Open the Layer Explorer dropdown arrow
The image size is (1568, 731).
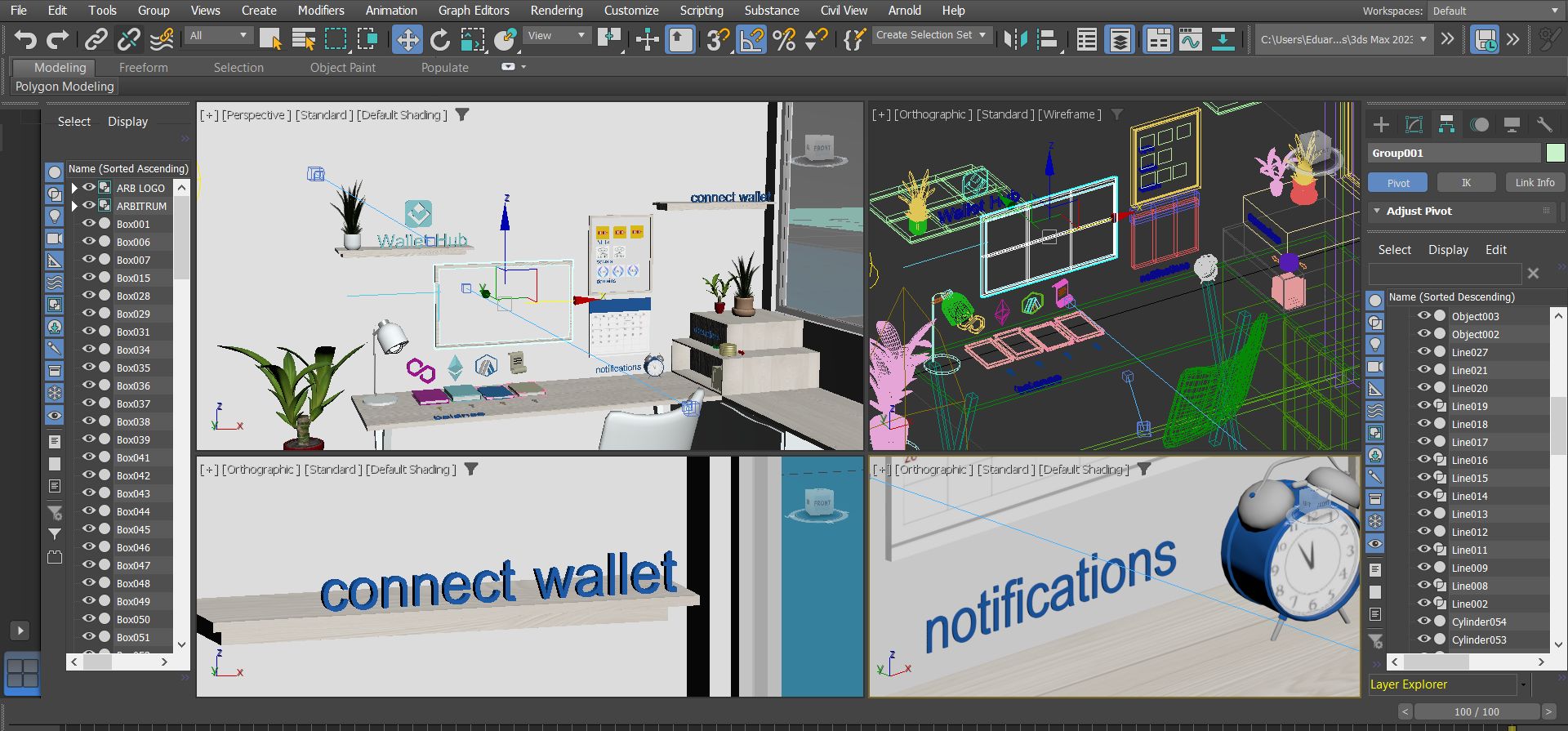pyautogui.click(x=1522, y=684)
